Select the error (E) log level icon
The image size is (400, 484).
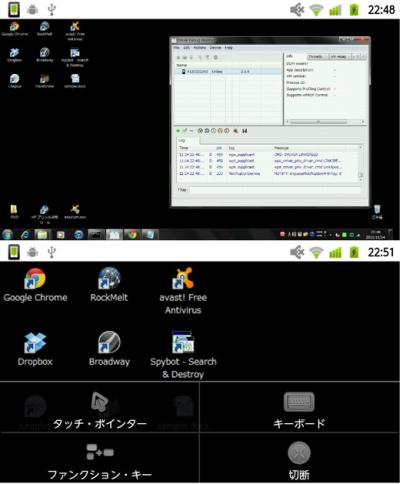227,131
